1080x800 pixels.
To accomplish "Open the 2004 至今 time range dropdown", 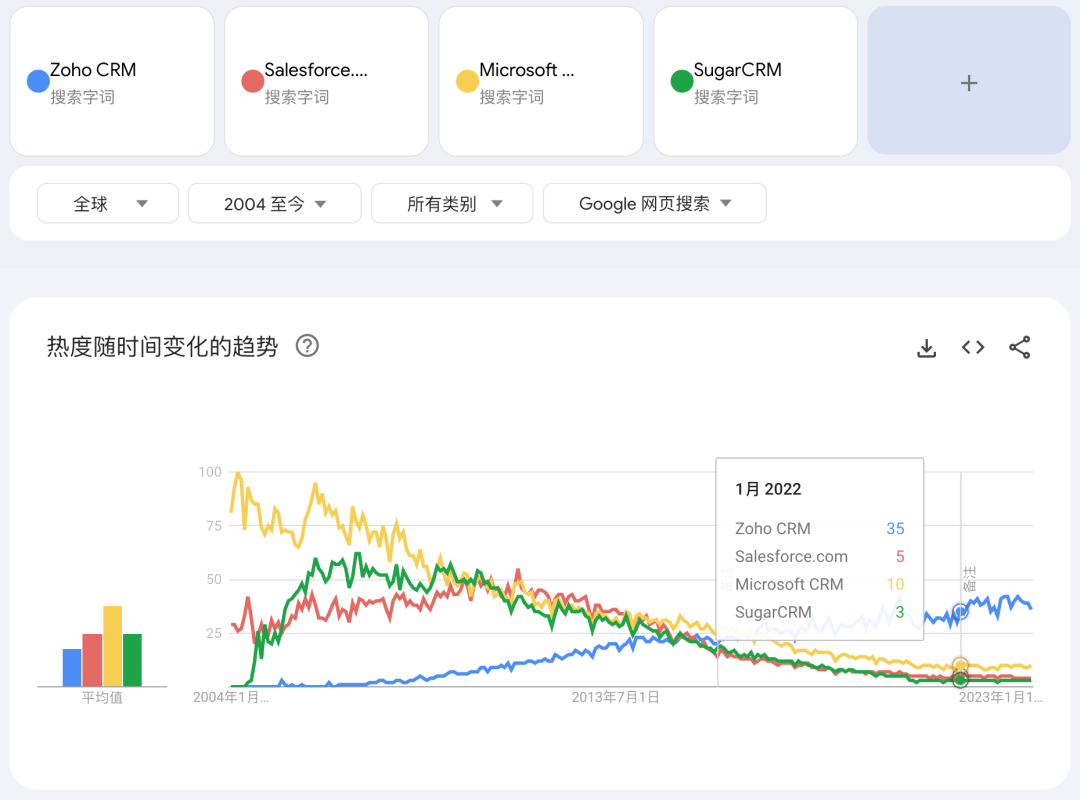I will [275, 204].
